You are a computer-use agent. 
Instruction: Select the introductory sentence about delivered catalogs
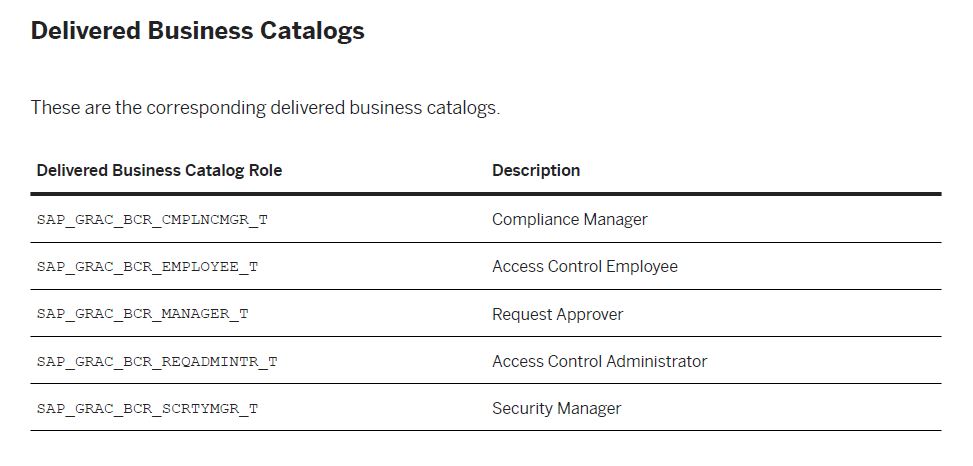coord(265,108)
